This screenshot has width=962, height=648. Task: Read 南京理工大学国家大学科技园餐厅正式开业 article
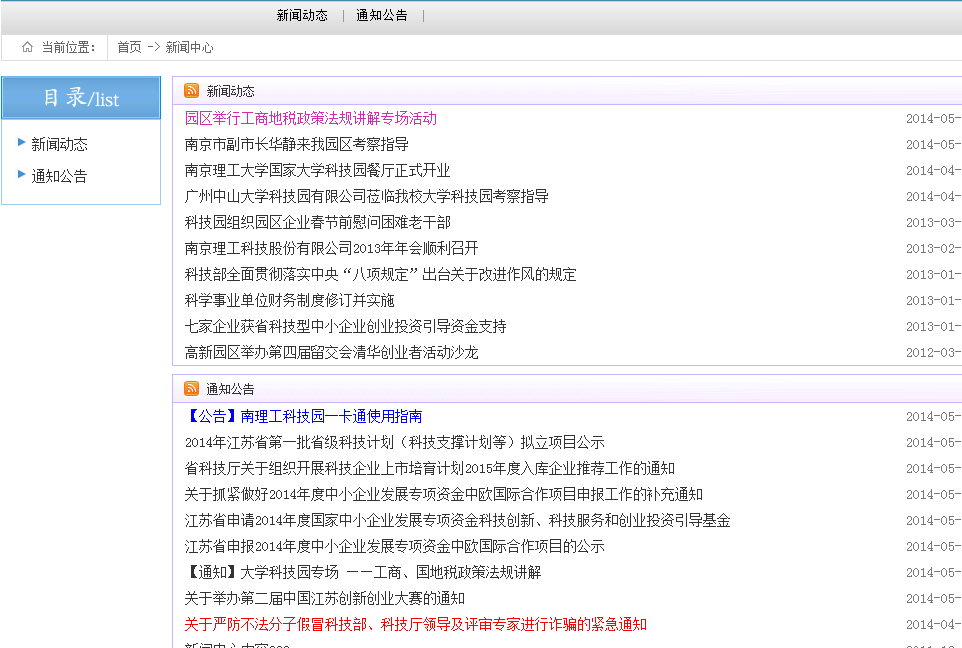coord(318,170)
